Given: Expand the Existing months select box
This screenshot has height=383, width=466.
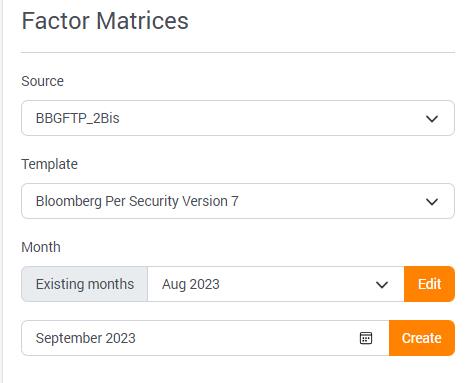Looking at the screenshot, I should [x=276, y=284].
